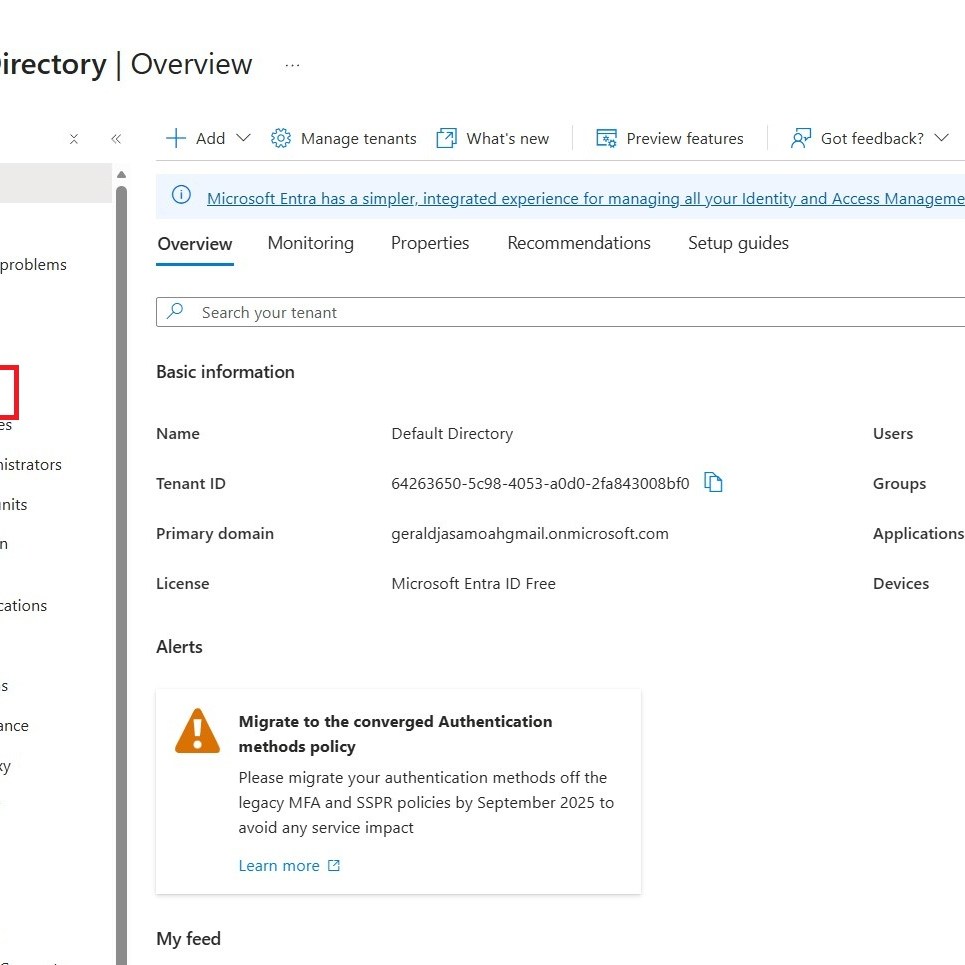
Task: Click Learn more in the migration alert
Action: pos(279,866)
